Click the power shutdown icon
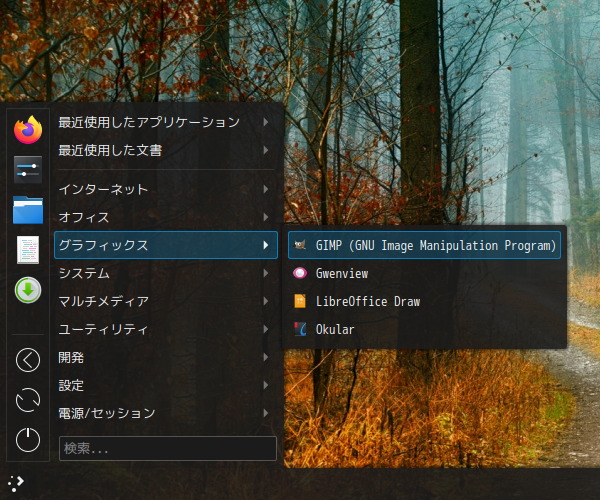The width and height of the screenshot is (600, 500). click(x=28, y=440)
